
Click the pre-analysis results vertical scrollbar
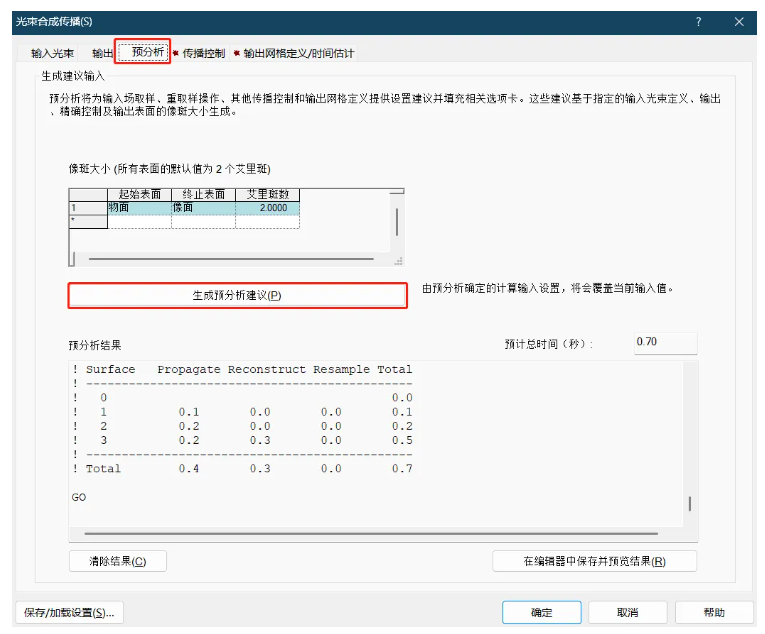click(689, 503)
